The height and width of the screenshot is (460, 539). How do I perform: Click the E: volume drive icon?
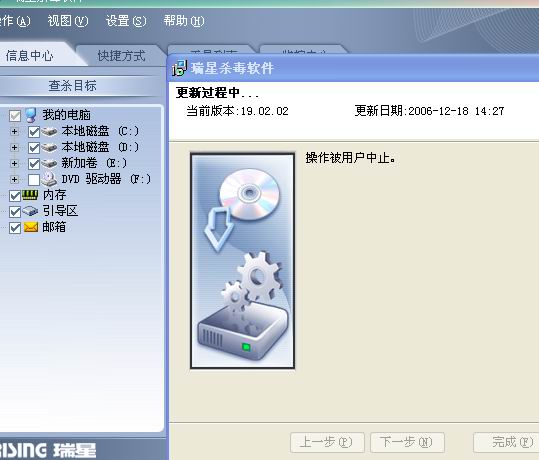coord(49,163)
